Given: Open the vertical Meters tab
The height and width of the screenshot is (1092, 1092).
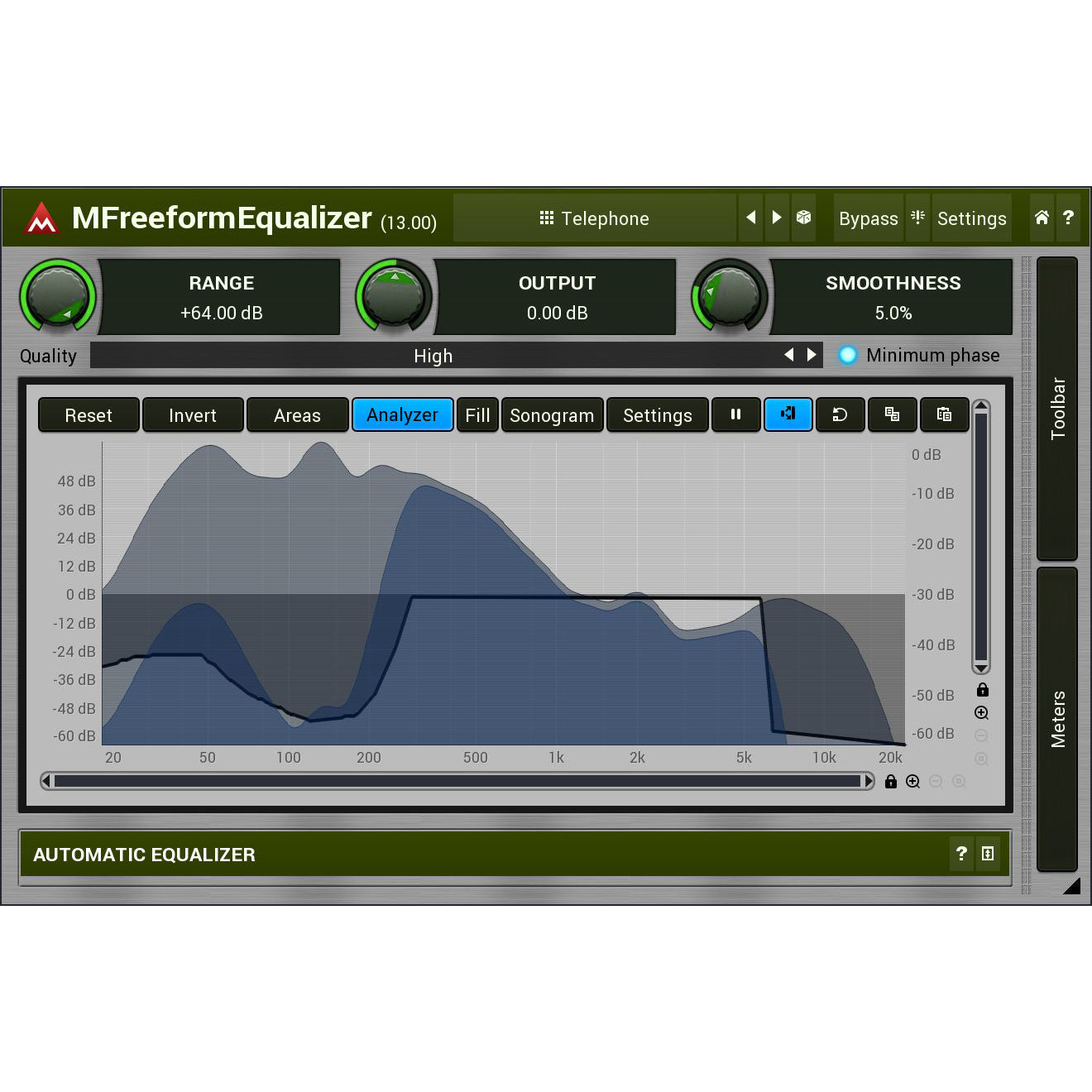Looking at the screenshot, I should click(x=1057, y=719).
